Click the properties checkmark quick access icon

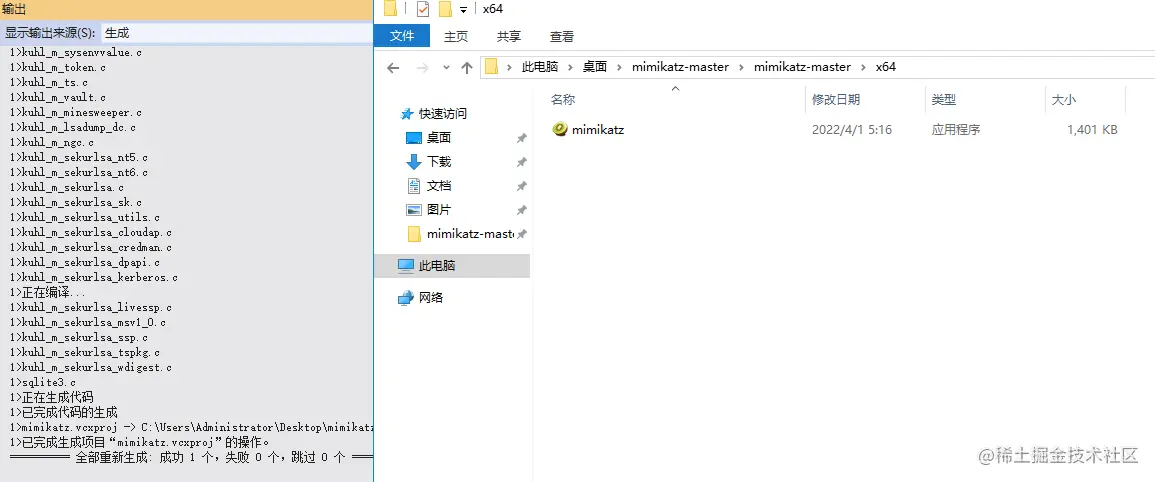click(423, 9)
